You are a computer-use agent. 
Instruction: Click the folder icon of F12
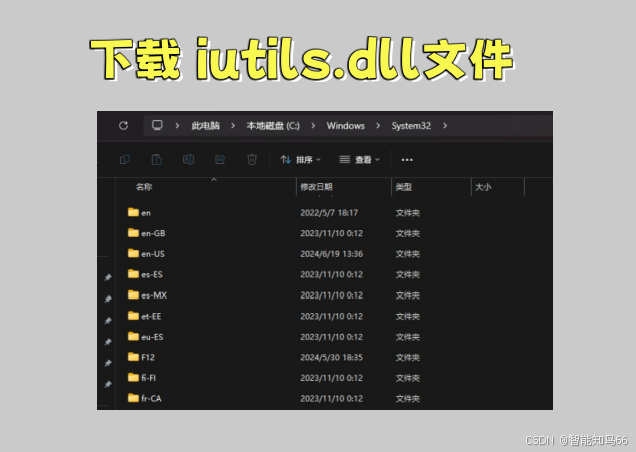pyautogui.click(x=133, y=357)
